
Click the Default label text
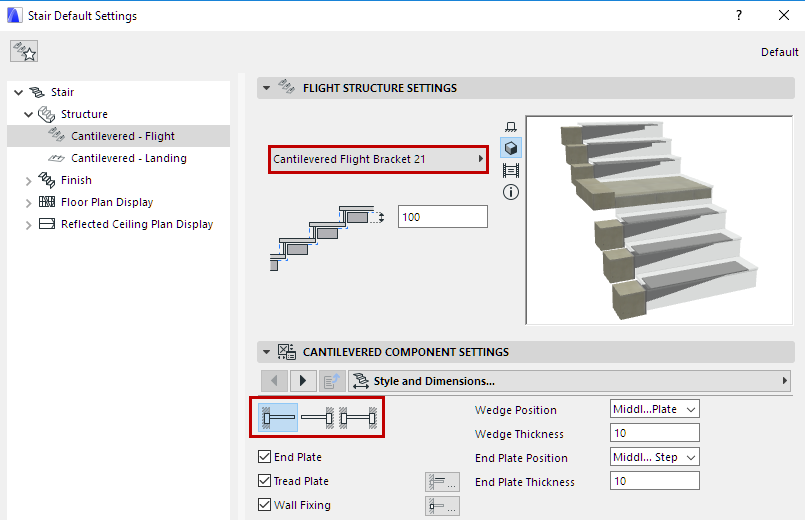tap(779, 52)
